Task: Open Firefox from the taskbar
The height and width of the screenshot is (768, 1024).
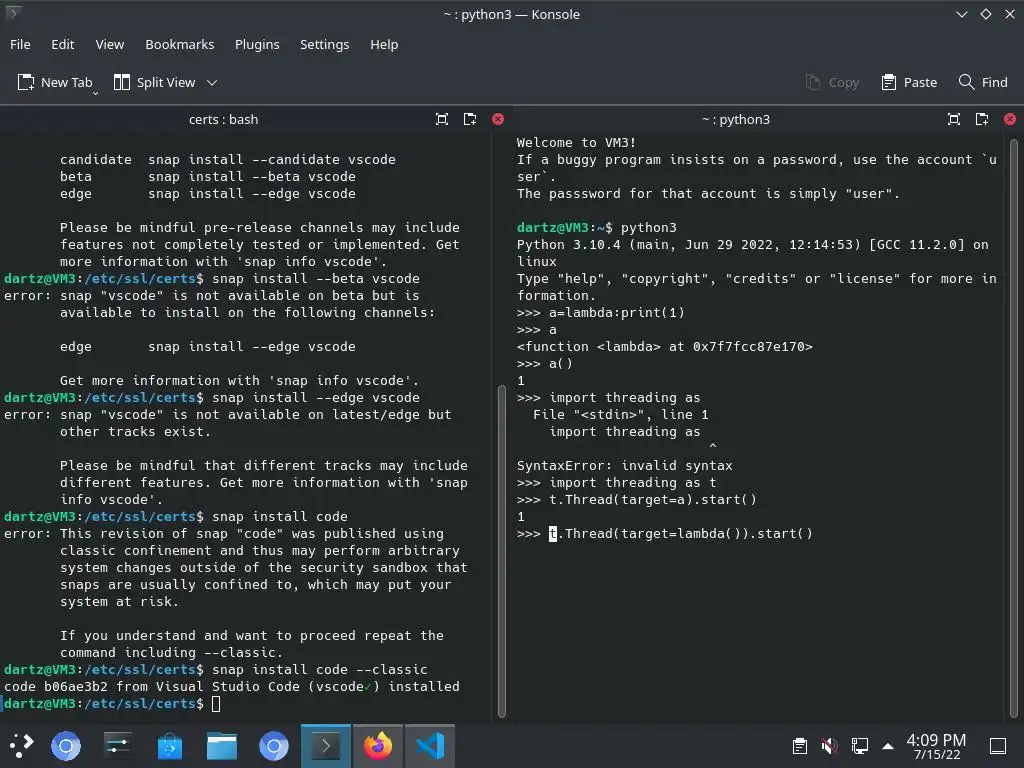Action: [377, 746]
